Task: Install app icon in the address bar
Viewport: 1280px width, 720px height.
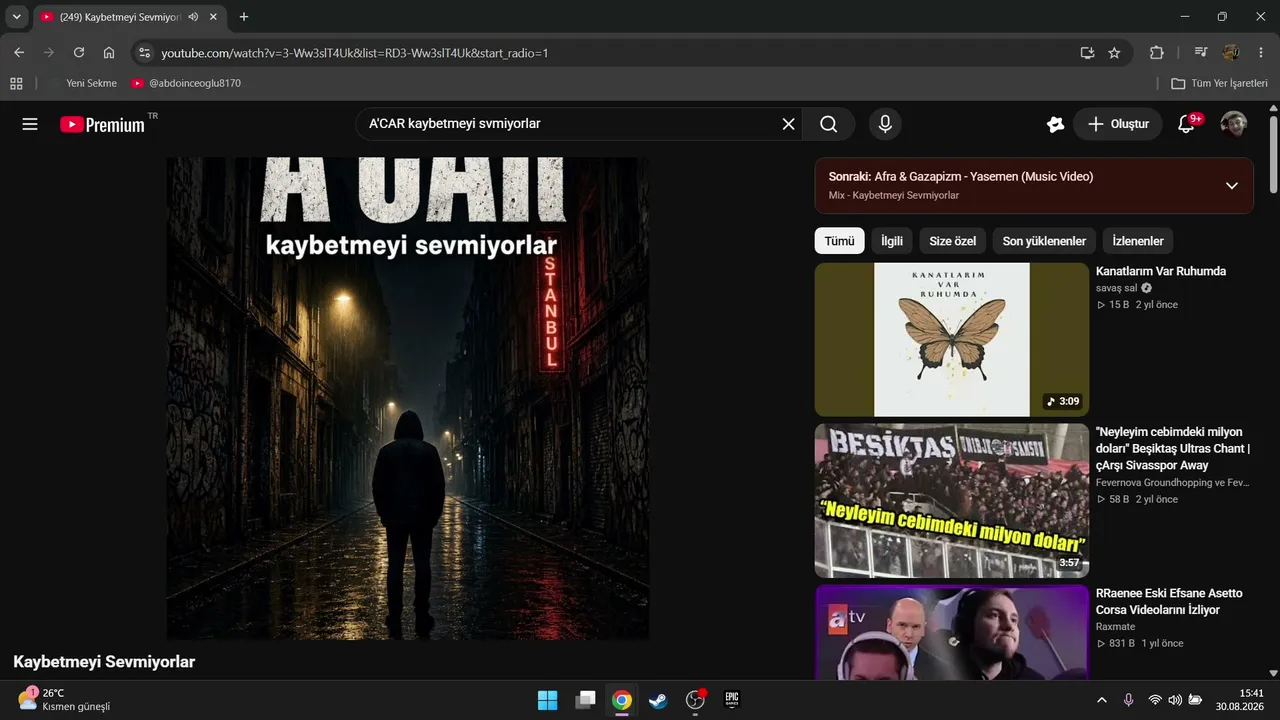Action: 1087,53
